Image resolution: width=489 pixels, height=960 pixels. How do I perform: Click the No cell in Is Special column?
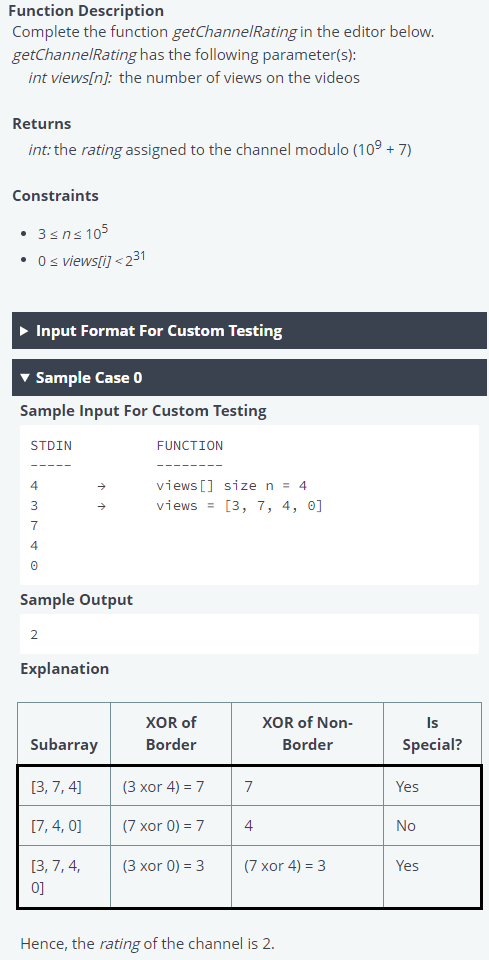406,826
